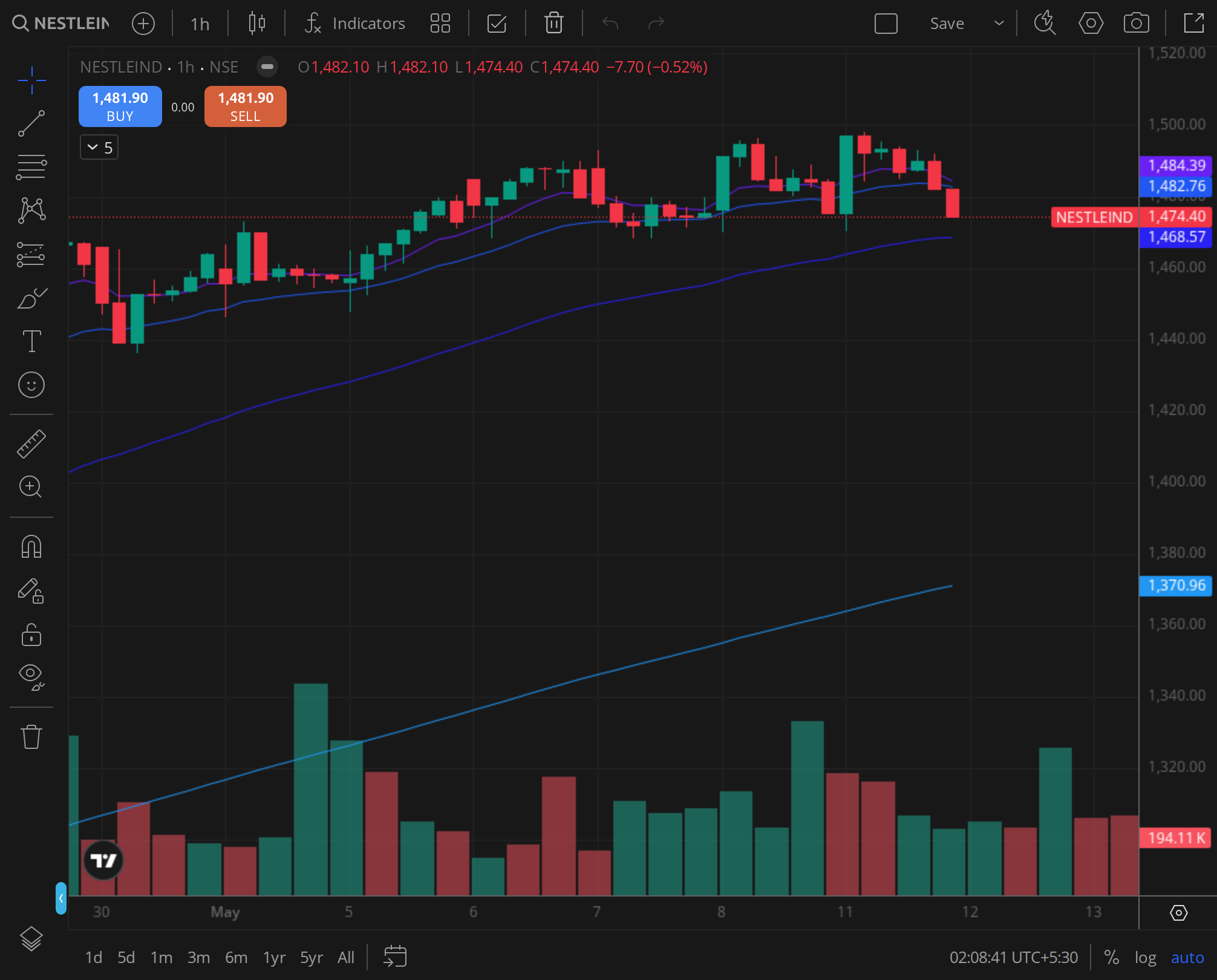1217x980 pixels.
Task: Save the chart layout
Action: click(x=947, y=24)
